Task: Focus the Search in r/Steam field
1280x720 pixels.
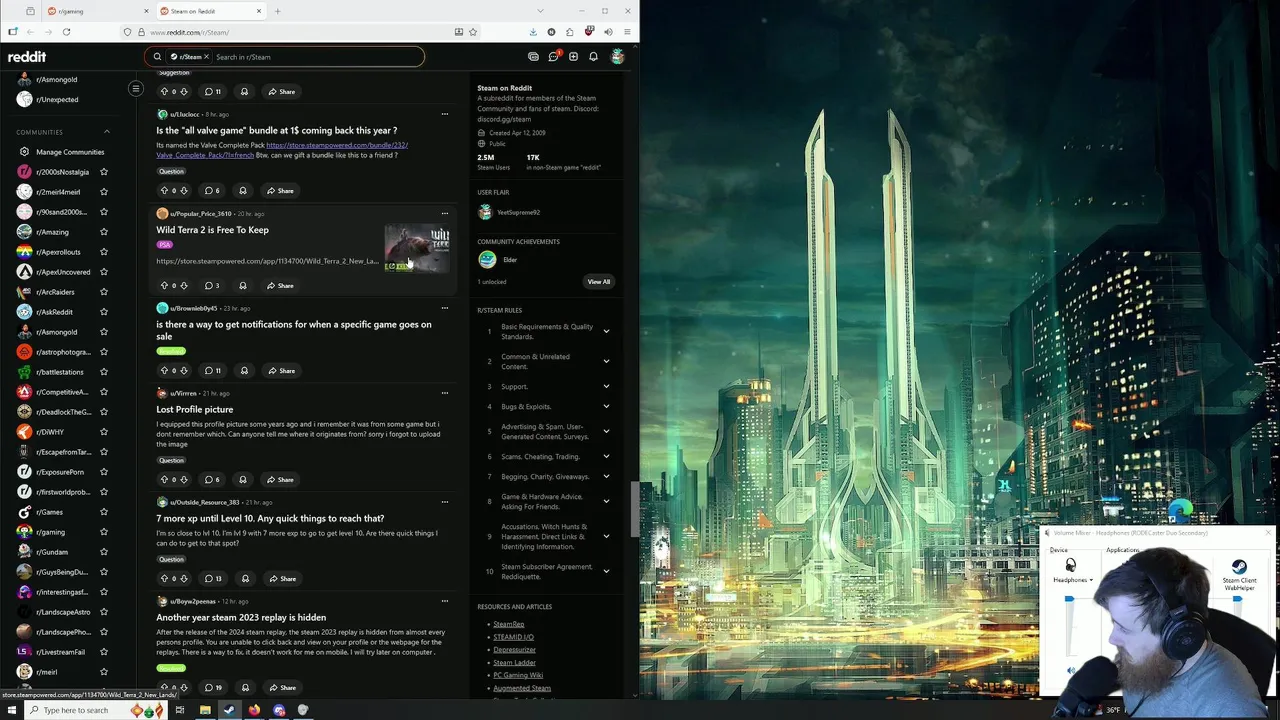Action: pyautogui.click(x=315, y=57)
